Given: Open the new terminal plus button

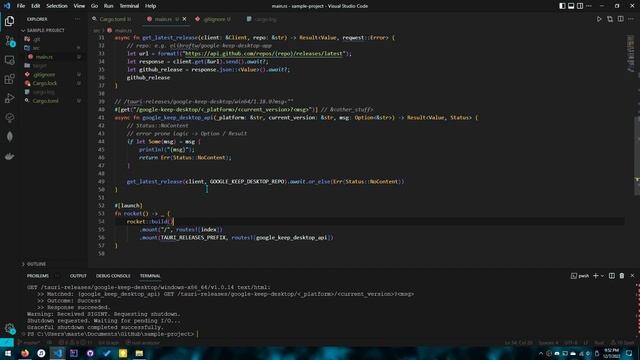Looking at the screenshot, I should click(596, 276).
